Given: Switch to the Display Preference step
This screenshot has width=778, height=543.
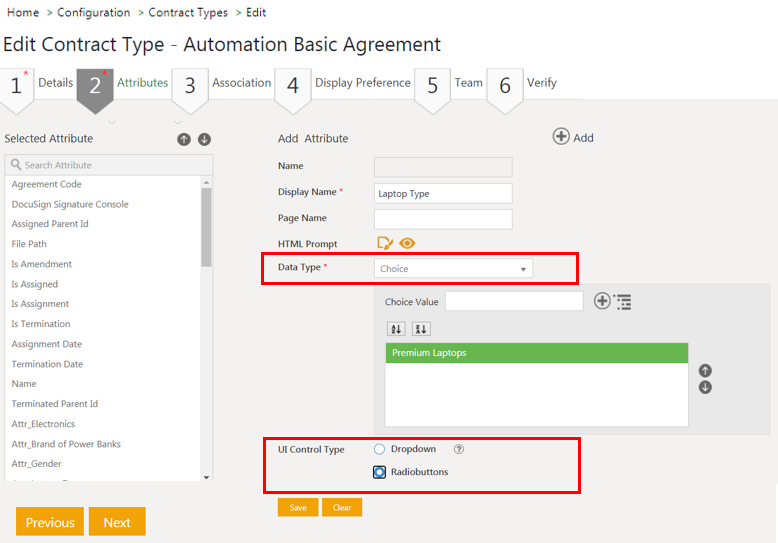Looking at the screenshot, I should pyautogui.click(x=362, y=83).
